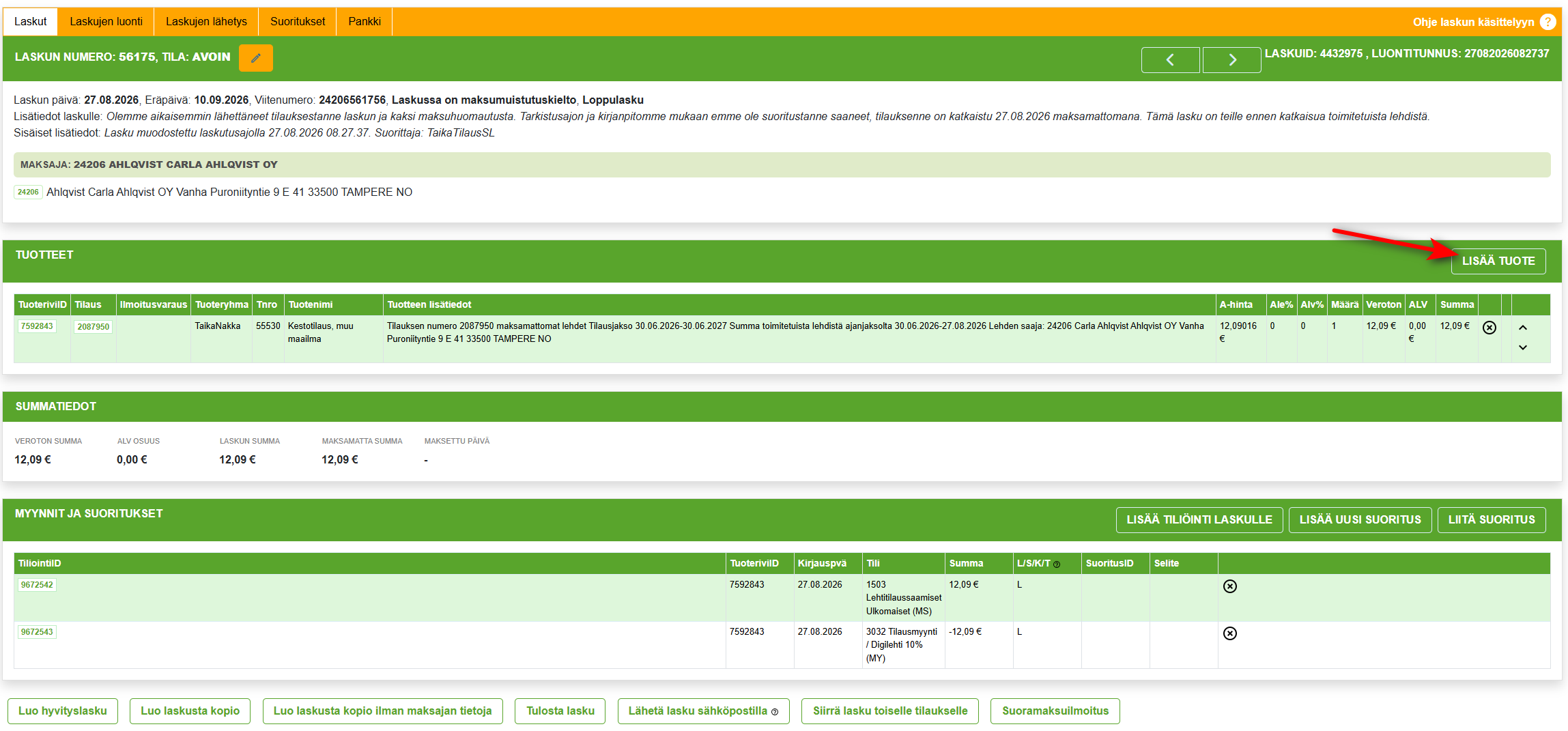
Task: Delete posting 9672542 with circled X icon
Action: [1229, 586]
